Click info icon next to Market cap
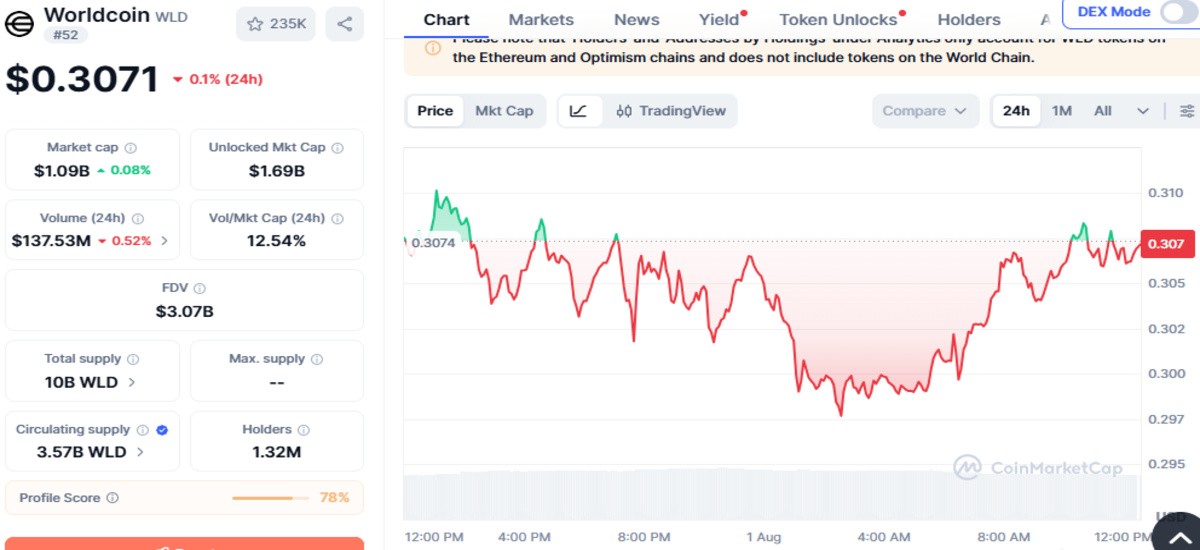 click(x=130, y=148)
